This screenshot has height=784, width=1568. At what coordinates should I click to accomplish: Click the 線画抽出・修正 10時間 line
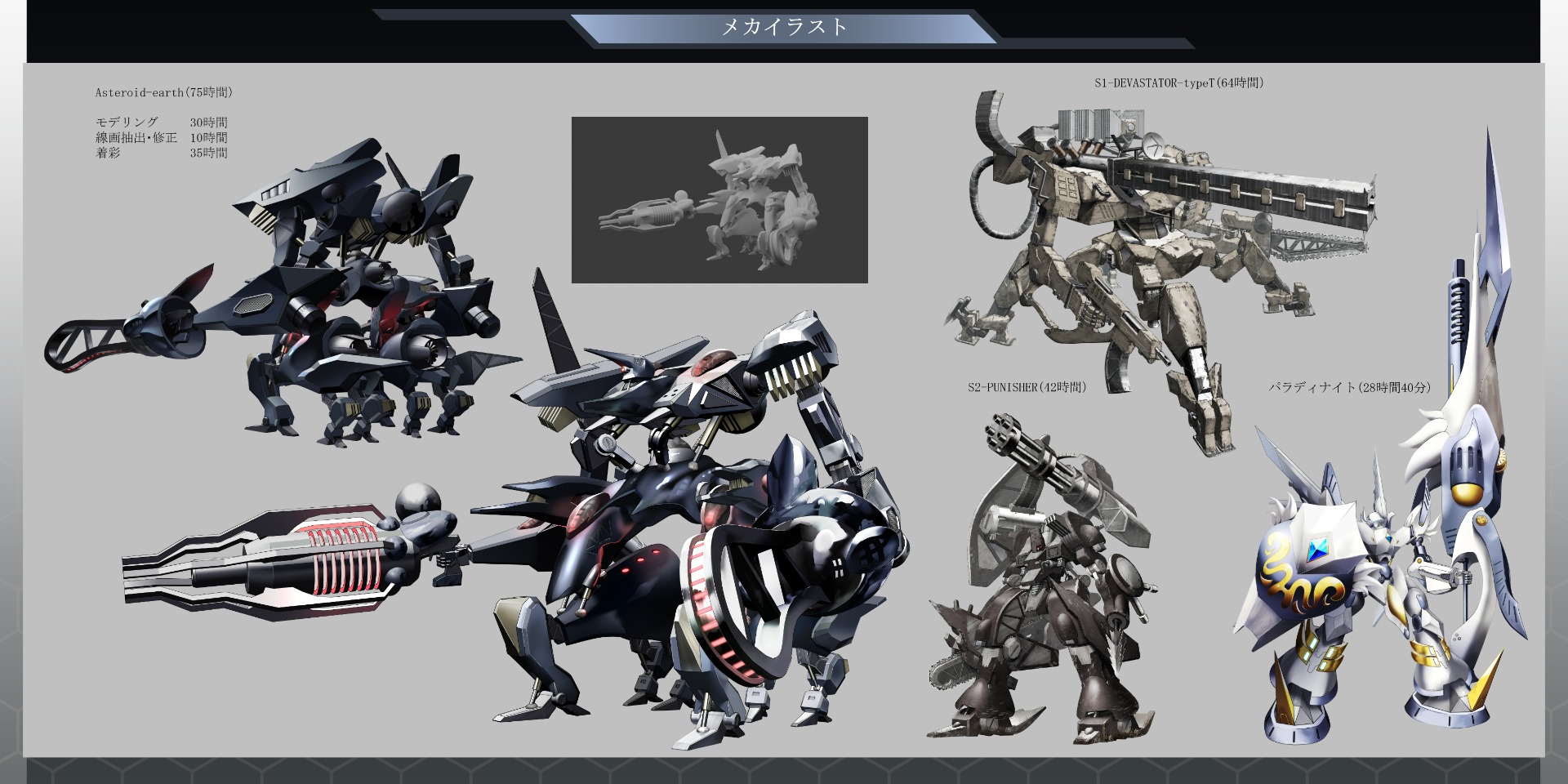(x=161, y=137)
